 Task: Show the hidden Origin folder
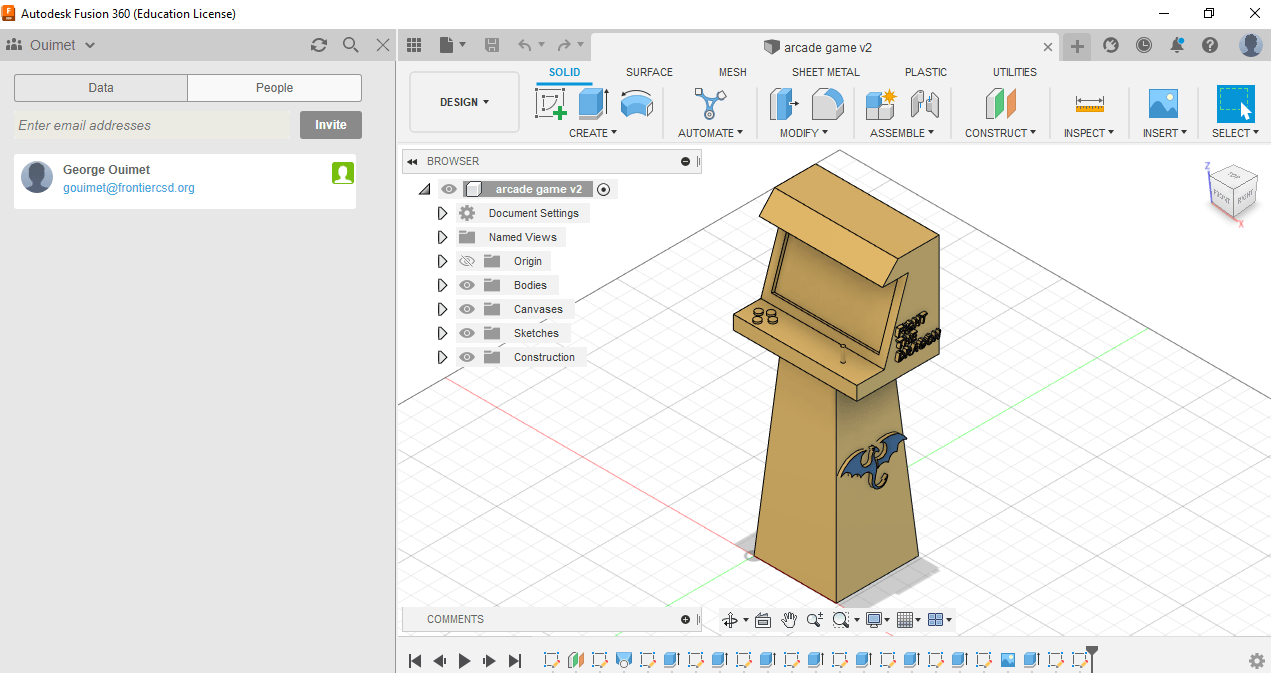coord(467,261)
